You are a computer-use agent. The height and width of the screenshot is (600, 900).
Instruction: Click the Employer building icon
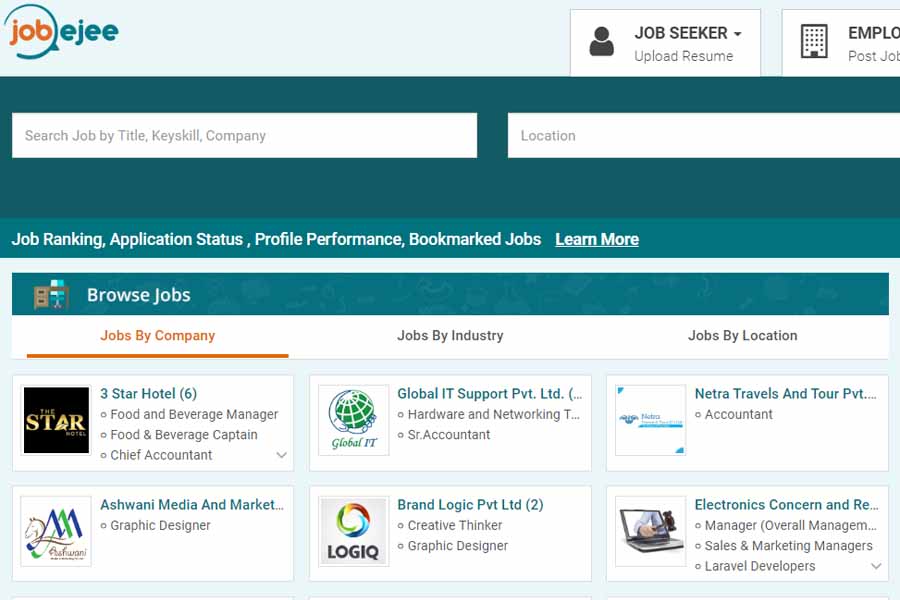pos(814,42)
